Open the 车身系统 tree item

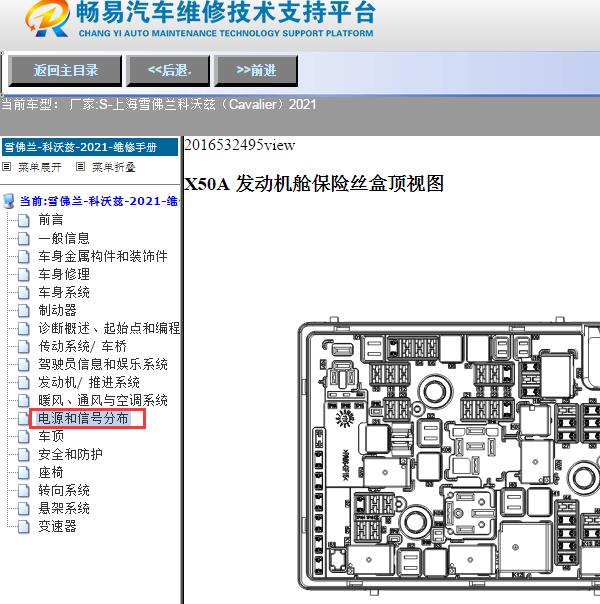pyautogui.click(x=64, y=292)
